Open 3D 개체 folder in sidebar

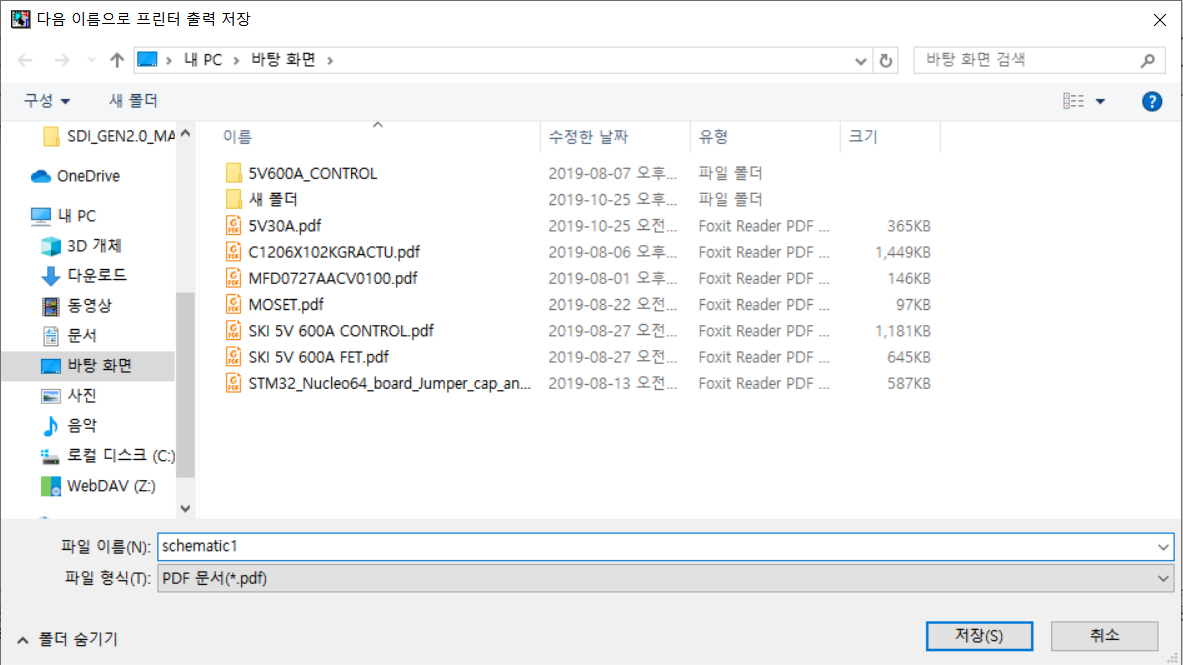81,245
